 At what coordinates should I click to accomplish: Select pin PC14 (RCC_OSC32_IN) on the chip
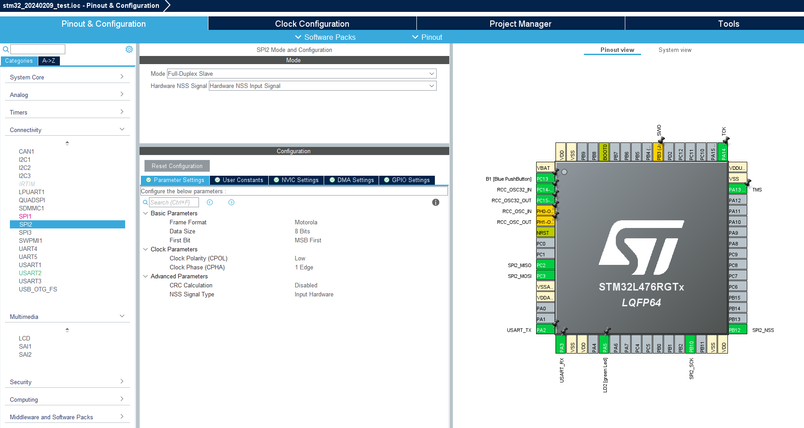[x=545, y=190]
